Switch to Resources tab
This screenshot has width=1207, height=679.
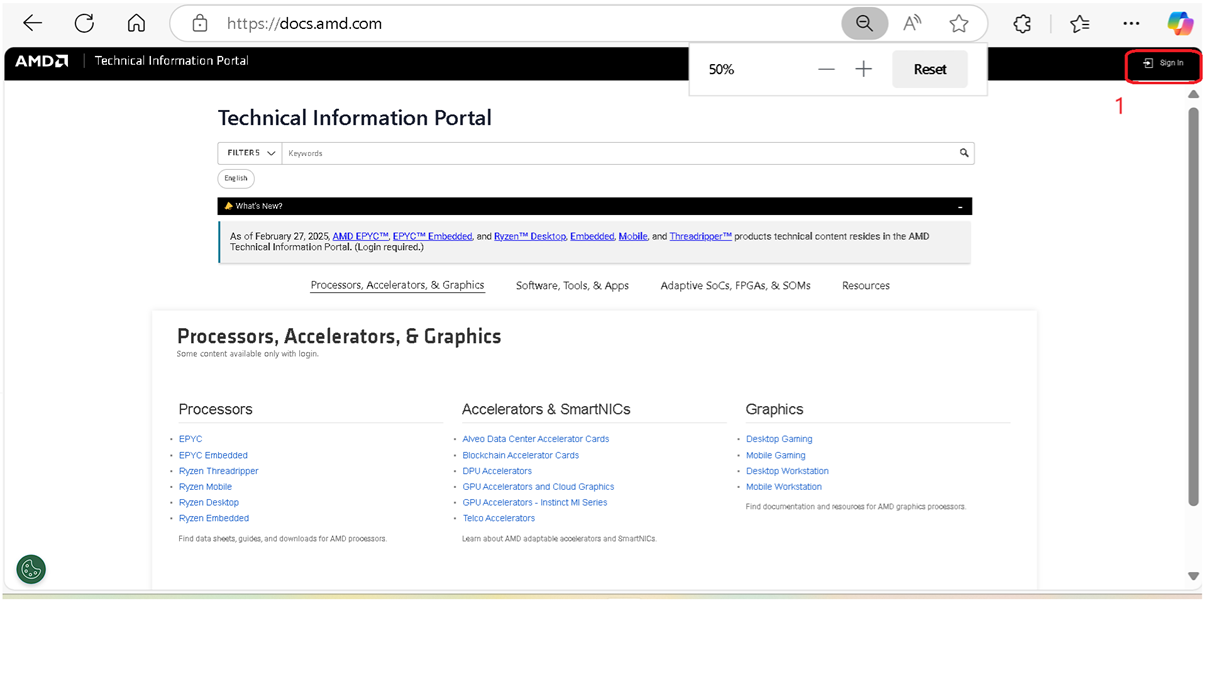(865, 285)
